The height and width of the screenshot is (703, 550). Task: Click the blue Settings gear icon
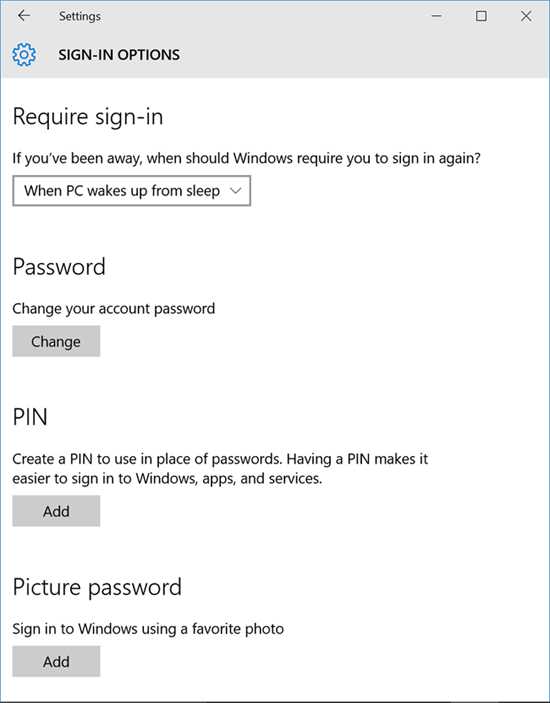click(24, 55)
